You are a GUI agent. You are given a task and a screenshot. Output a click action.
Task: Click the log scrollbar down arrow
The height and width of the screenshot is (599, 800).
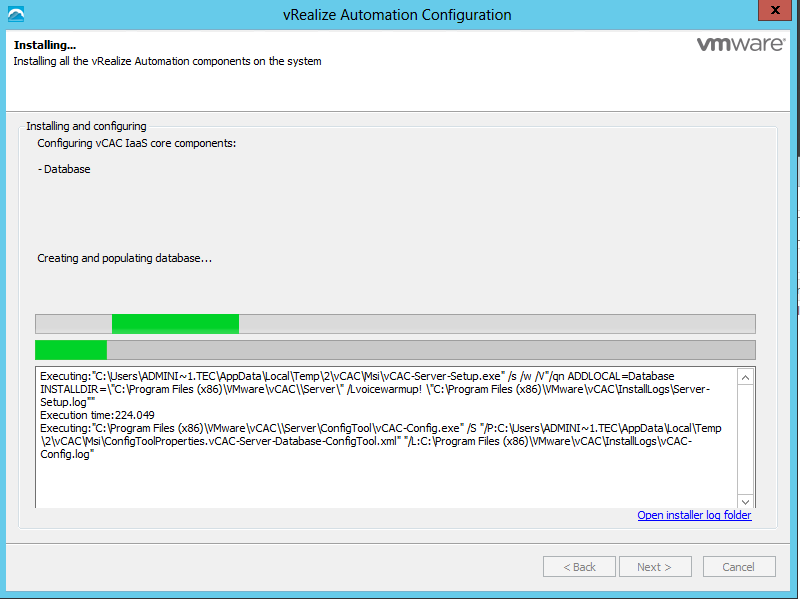click(x=745, y=501)
